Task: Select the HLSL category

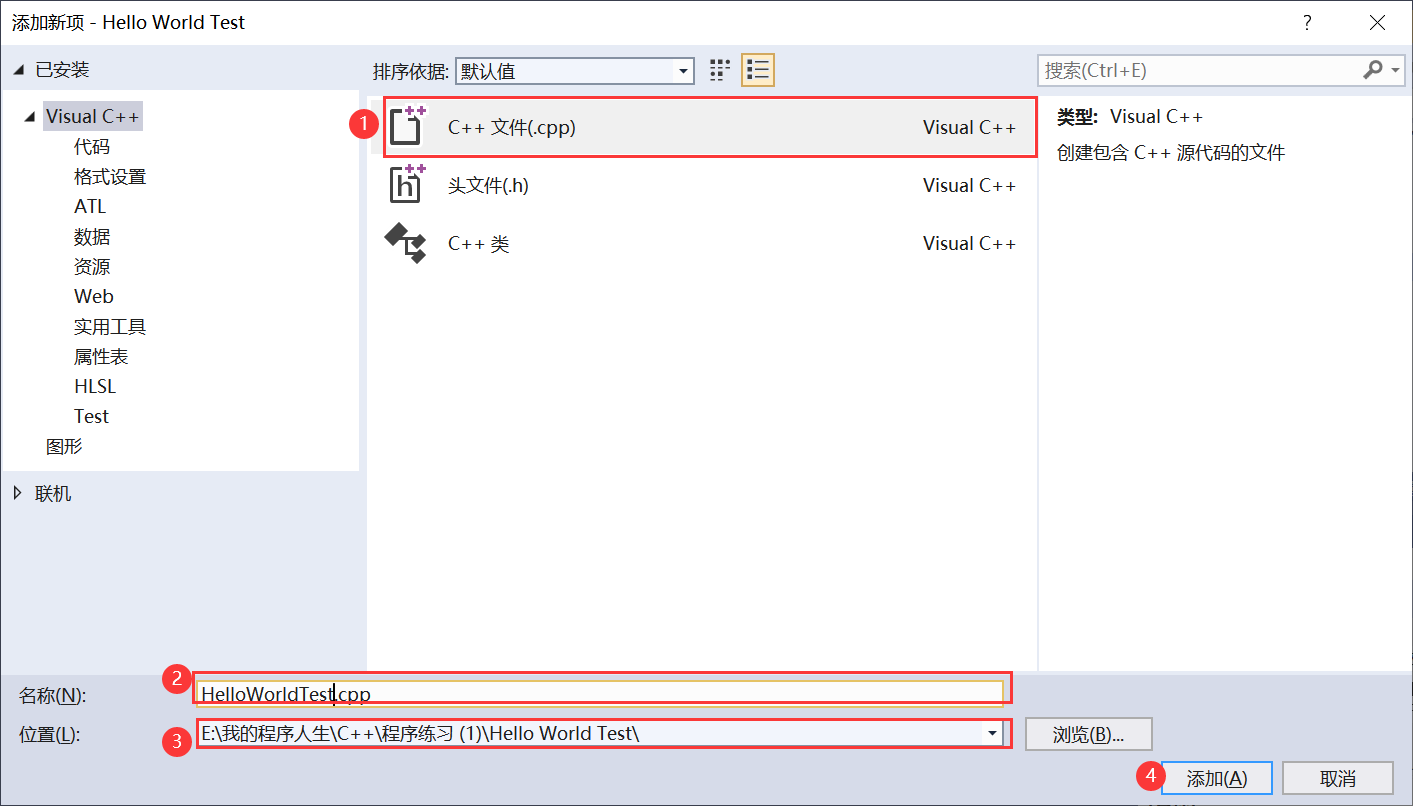Action: pos(95,387)
